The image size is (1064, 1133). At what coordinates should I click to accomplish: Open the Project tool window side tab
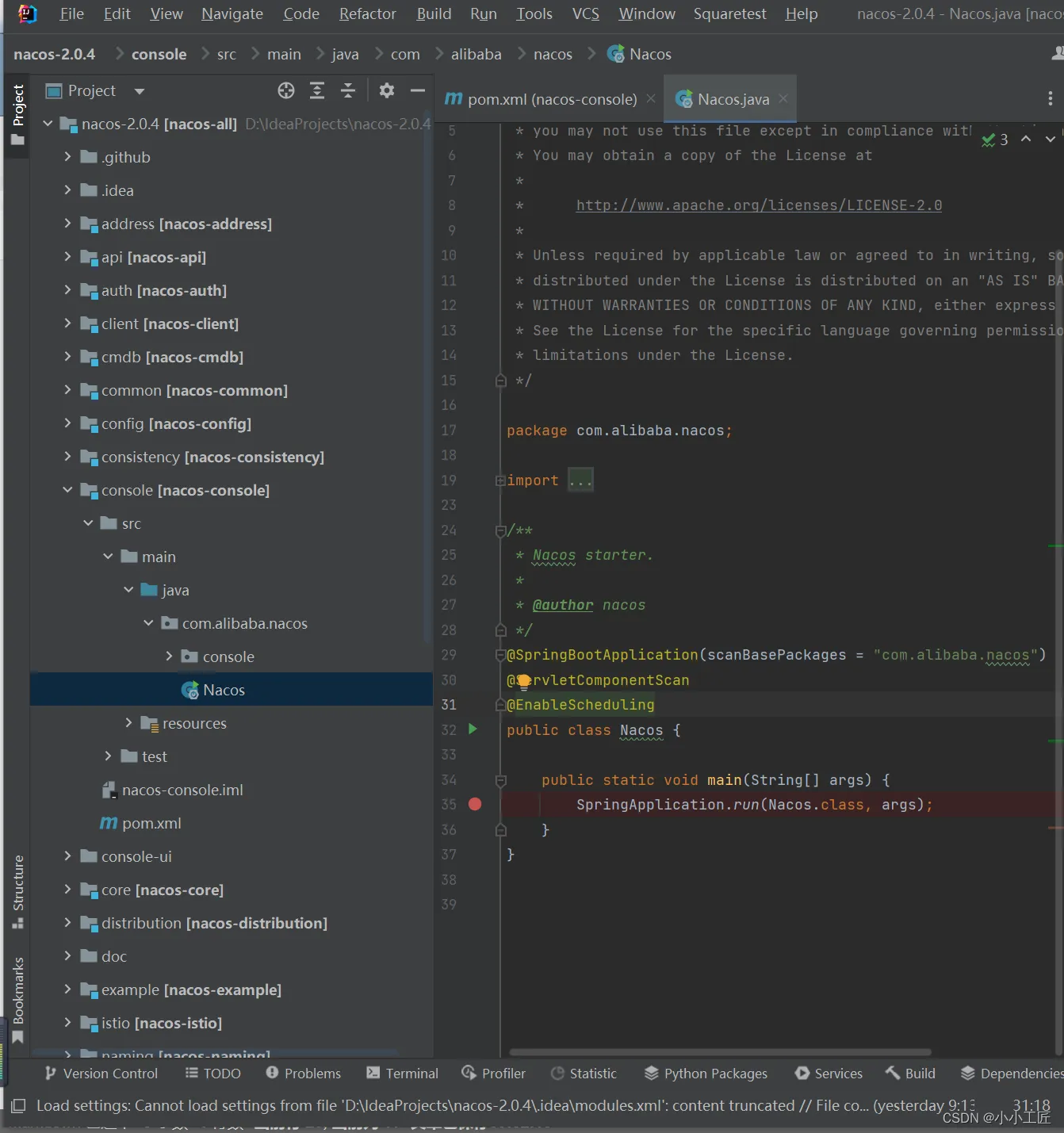tap(17, 115)
